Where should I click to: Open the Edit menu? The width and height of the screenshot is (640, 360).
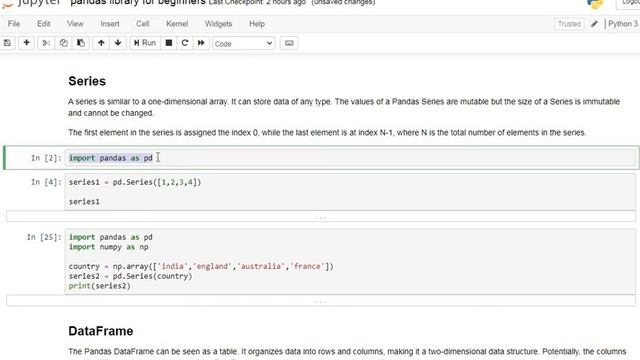(x=44, y=24)
